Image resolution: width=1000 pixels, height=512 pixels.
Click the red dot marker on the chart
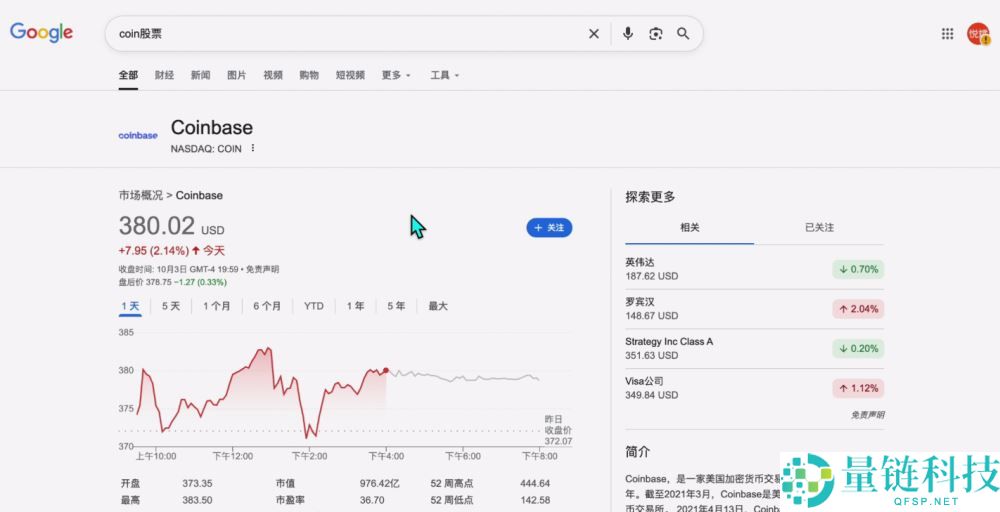point(386,370)
